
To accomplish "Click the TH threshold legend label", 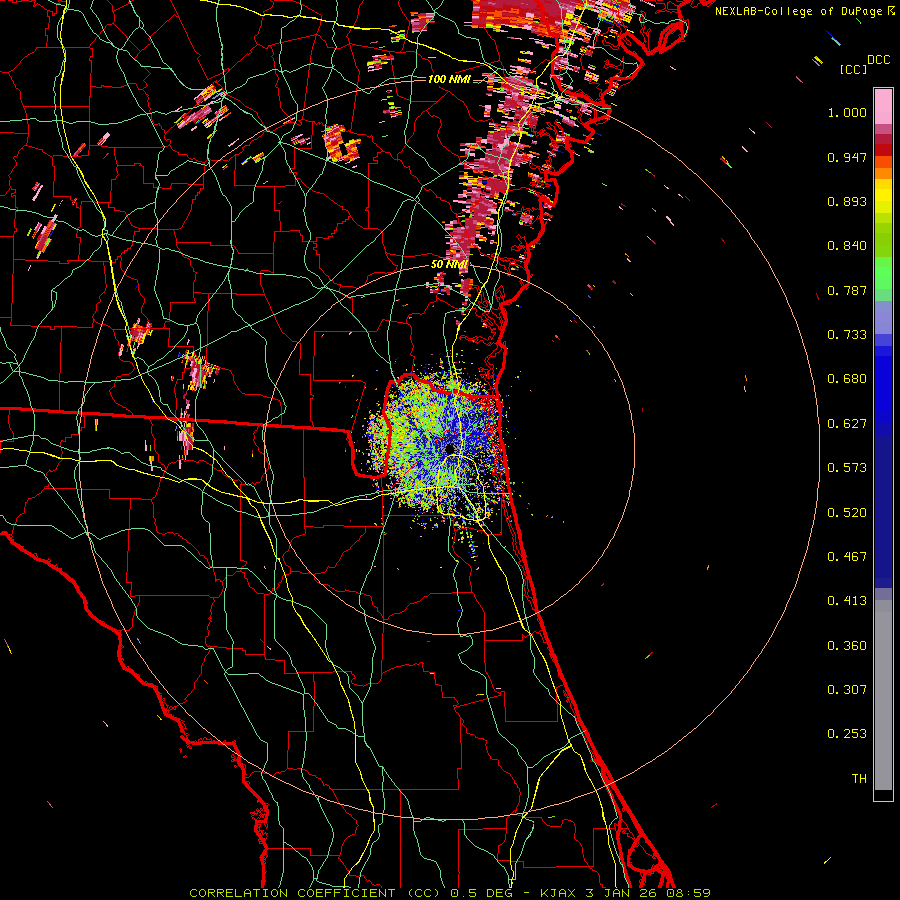I will coord(859,779).
